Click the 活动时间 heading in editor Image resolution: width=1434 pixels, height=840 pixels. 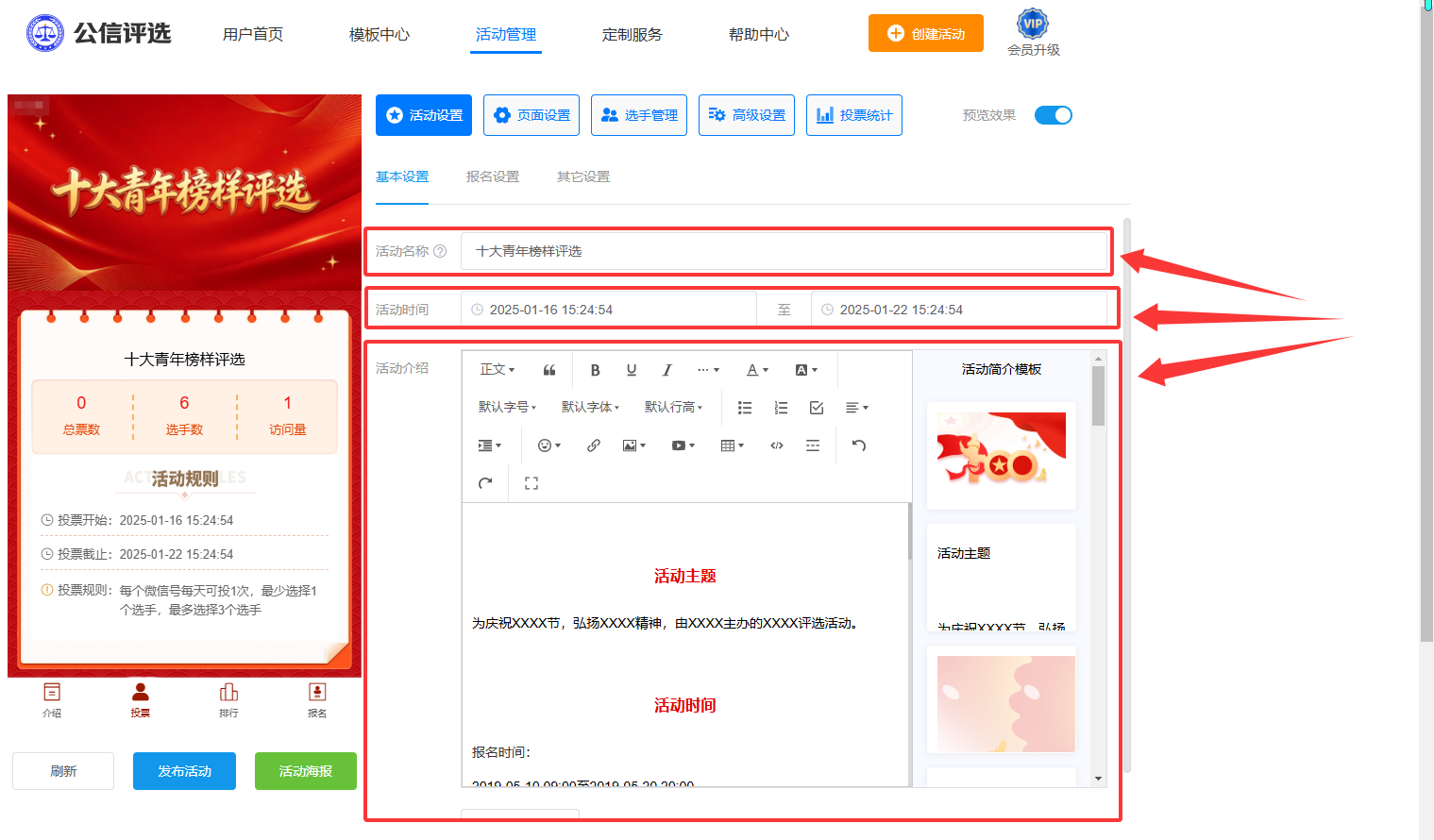click(x=685, y=705)
